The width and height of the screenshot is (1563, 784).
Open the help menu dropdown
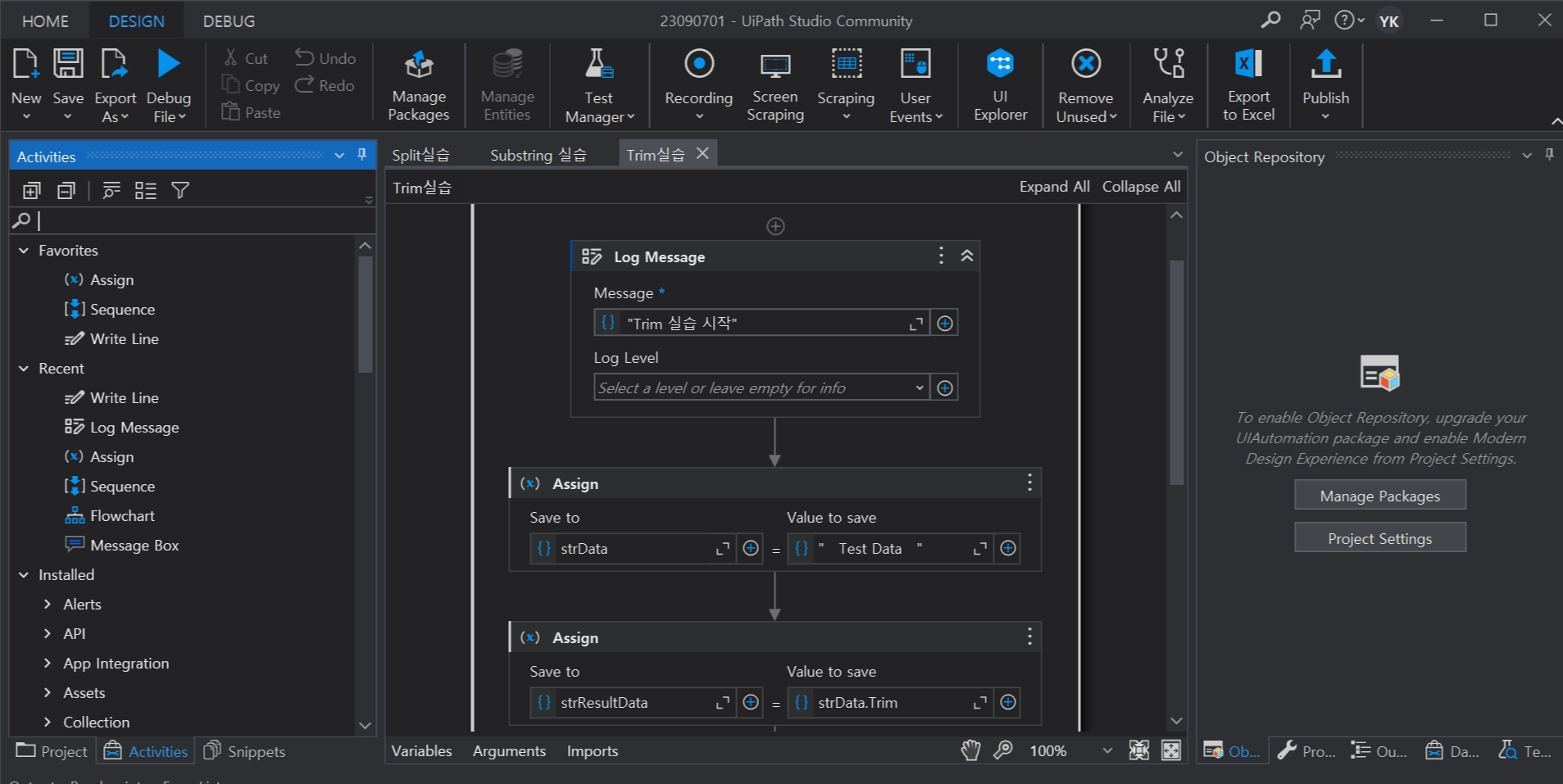point(1349,20)
